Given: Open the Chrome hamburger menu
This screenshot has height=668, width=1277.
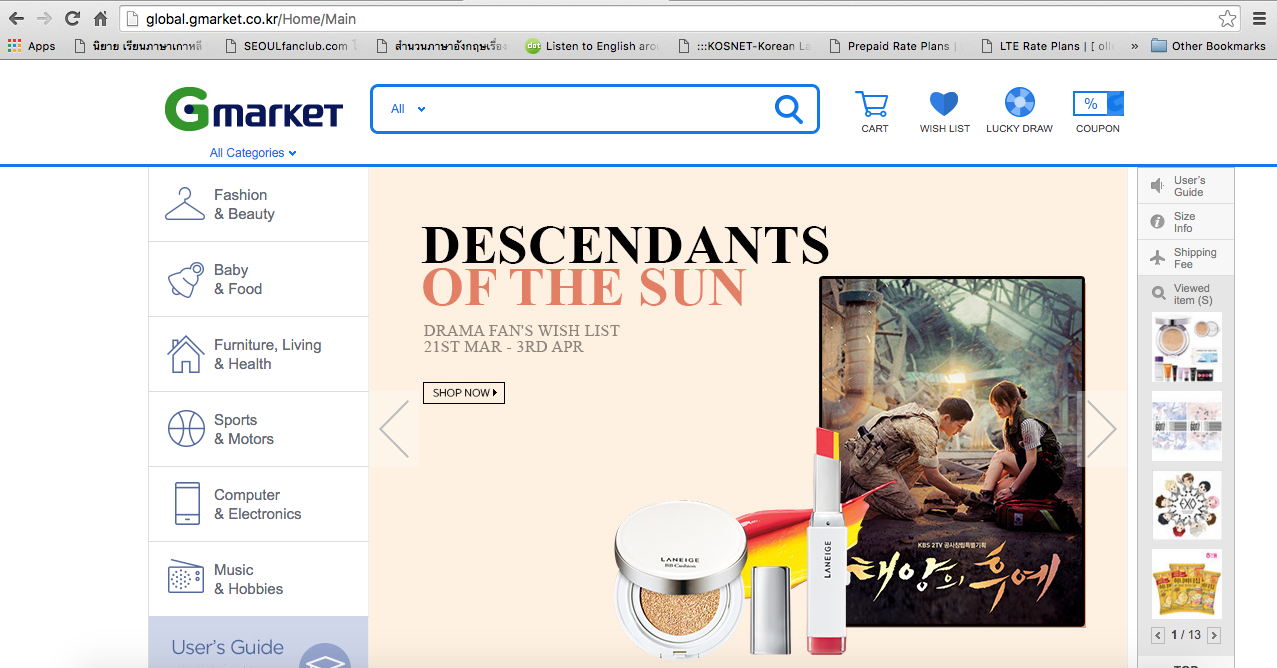Looking at the screenshot, I should tap(1259, 18).
